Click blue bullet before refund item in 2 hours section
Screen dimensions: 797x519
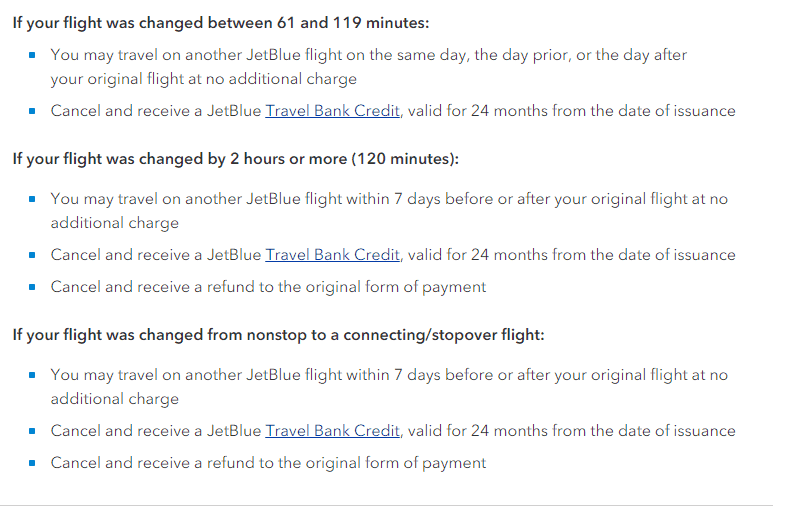point(32,287)
